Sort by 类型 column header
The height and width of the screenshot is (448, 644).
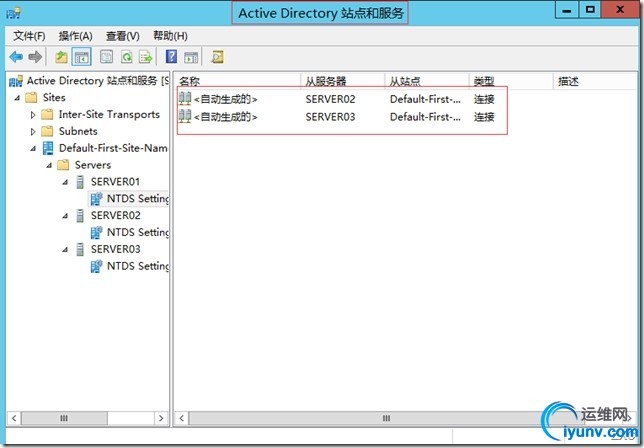tap(511, 81)
